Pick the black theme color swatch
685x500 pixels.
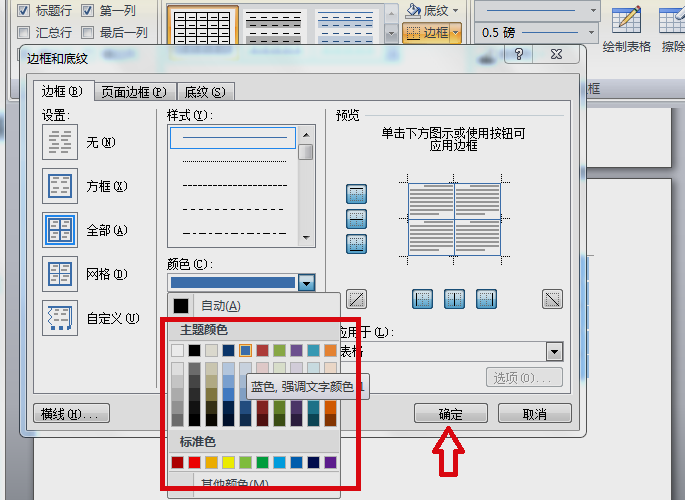point(194,350)
